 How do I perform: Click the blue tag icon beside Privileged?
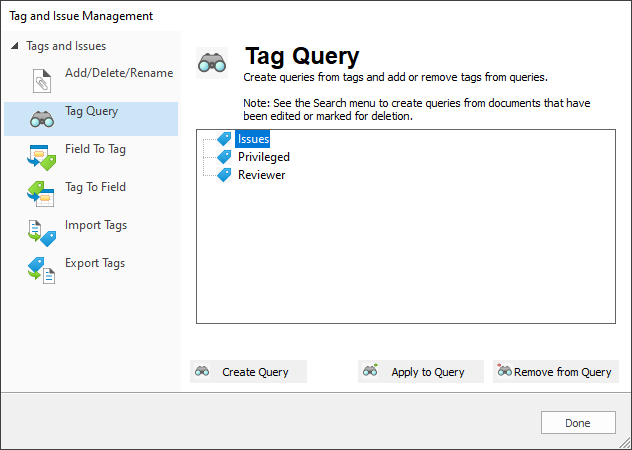(x=224, y=156)
